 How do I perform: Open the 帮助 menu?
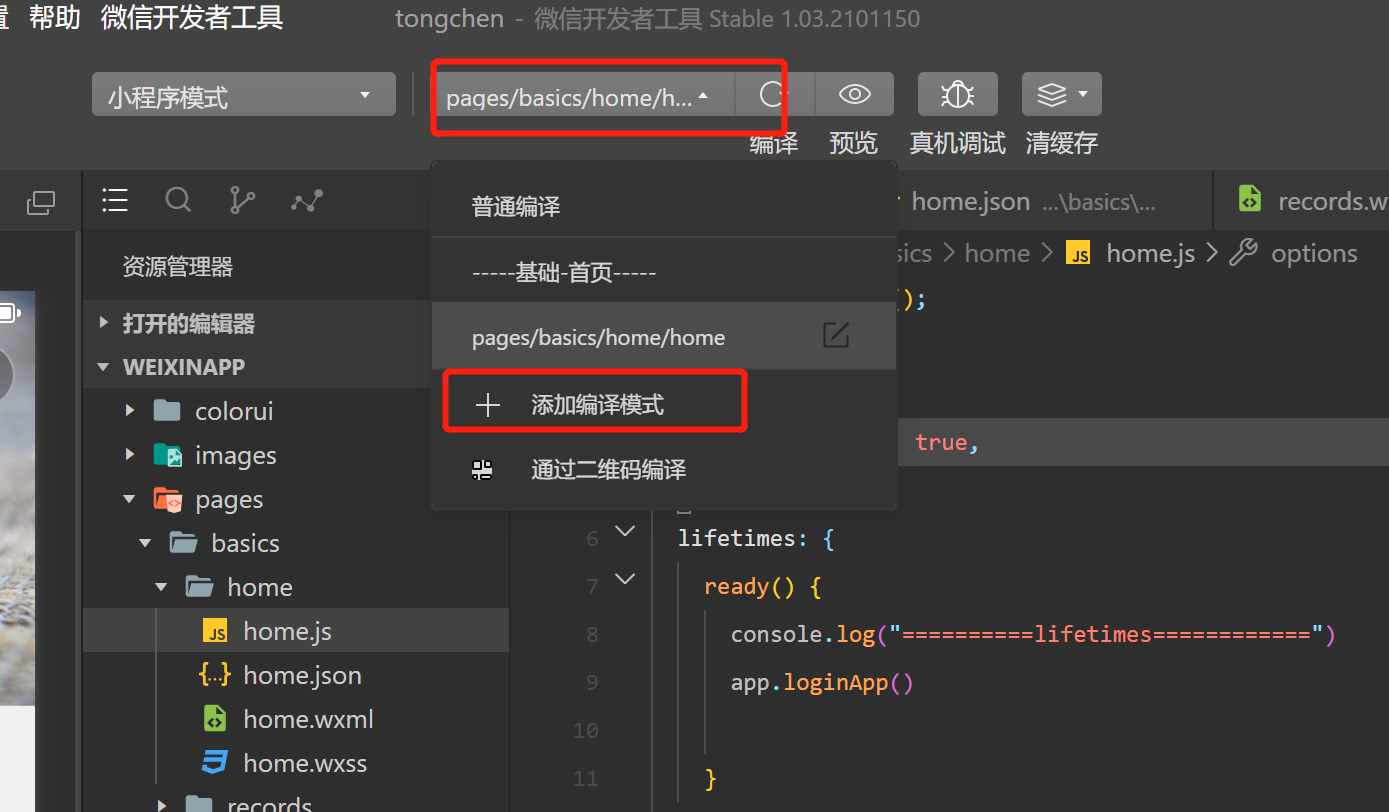click(55, 18)
